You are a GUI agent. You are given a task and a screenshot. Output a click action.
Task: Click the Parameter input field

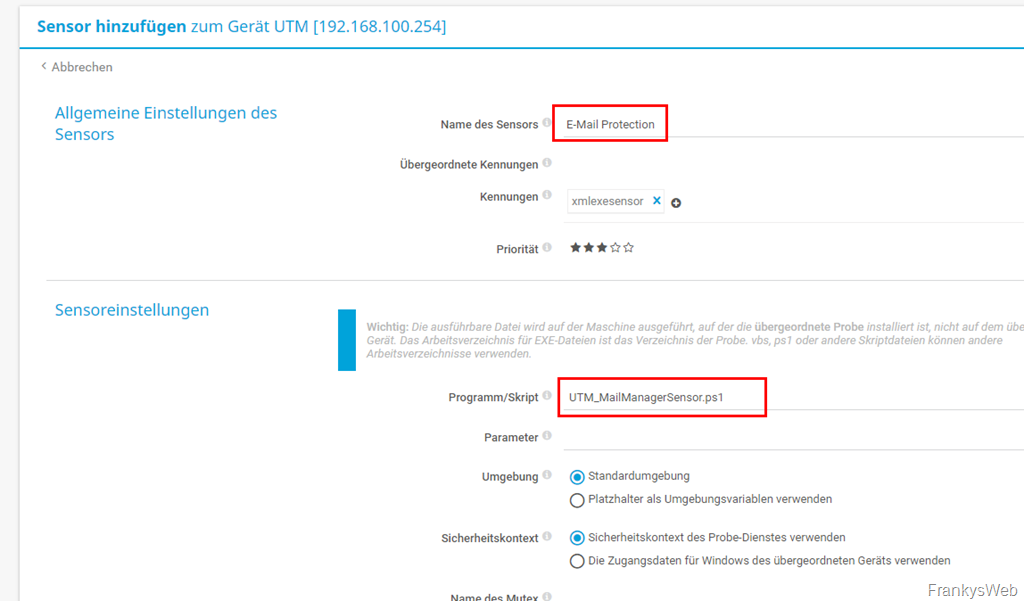[790, 437]
